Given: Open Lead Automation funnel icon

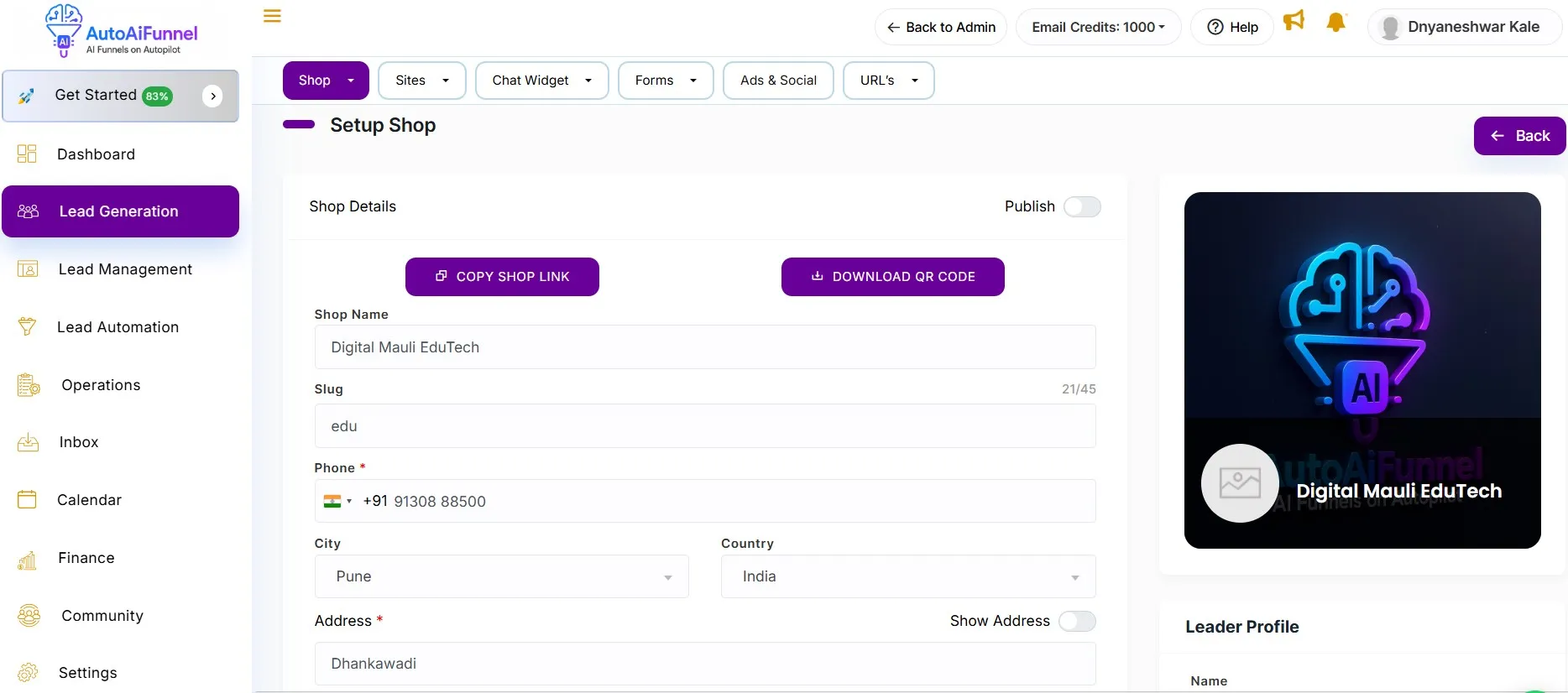Looking at the screenshot, I should click(x=27, y=326).
